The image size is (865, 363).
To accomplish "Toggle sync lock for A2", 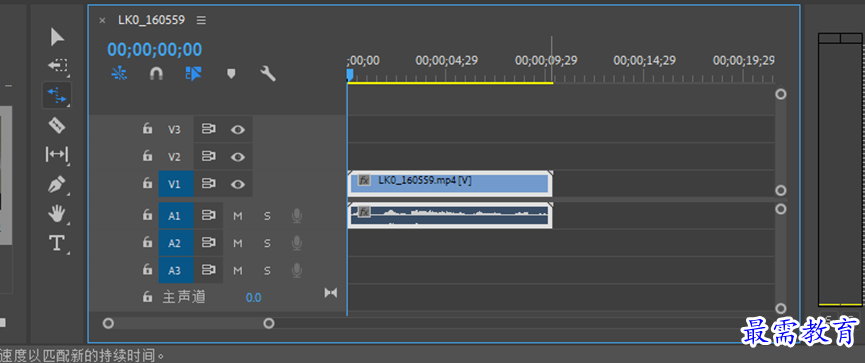I will point(209,243).
